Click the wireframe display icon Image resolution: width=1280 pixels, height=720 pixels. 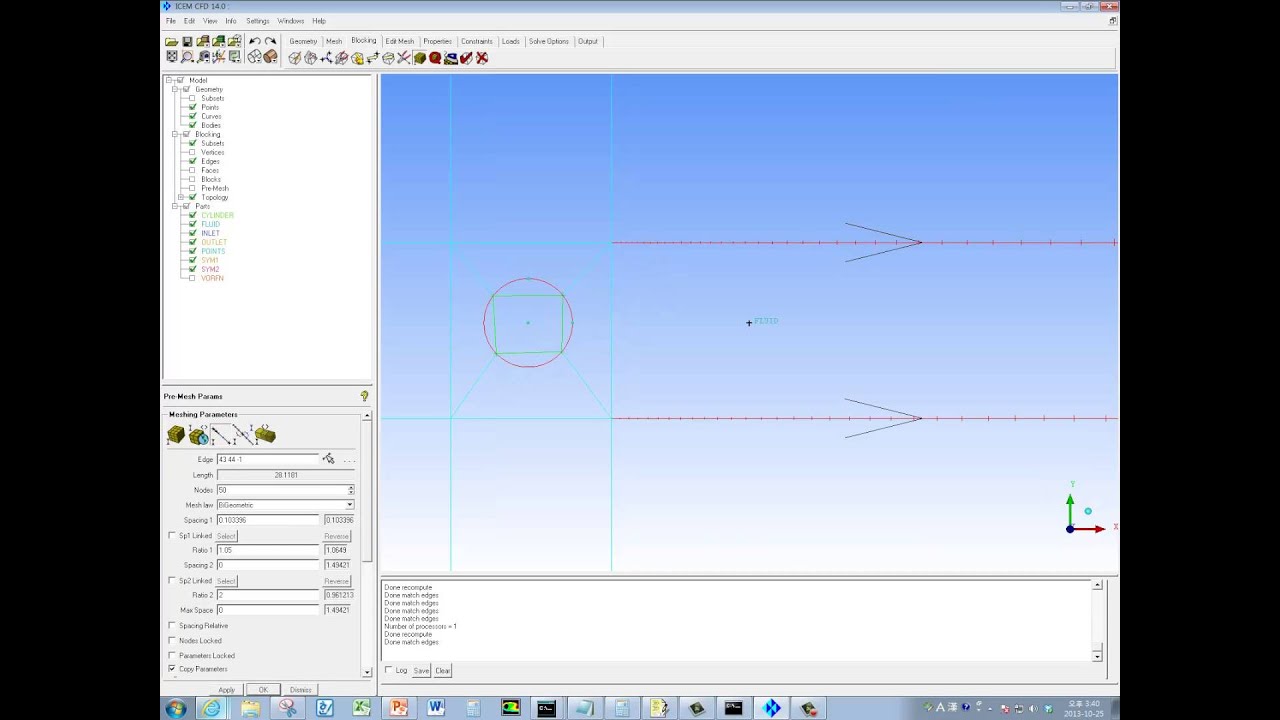(255, 57)
